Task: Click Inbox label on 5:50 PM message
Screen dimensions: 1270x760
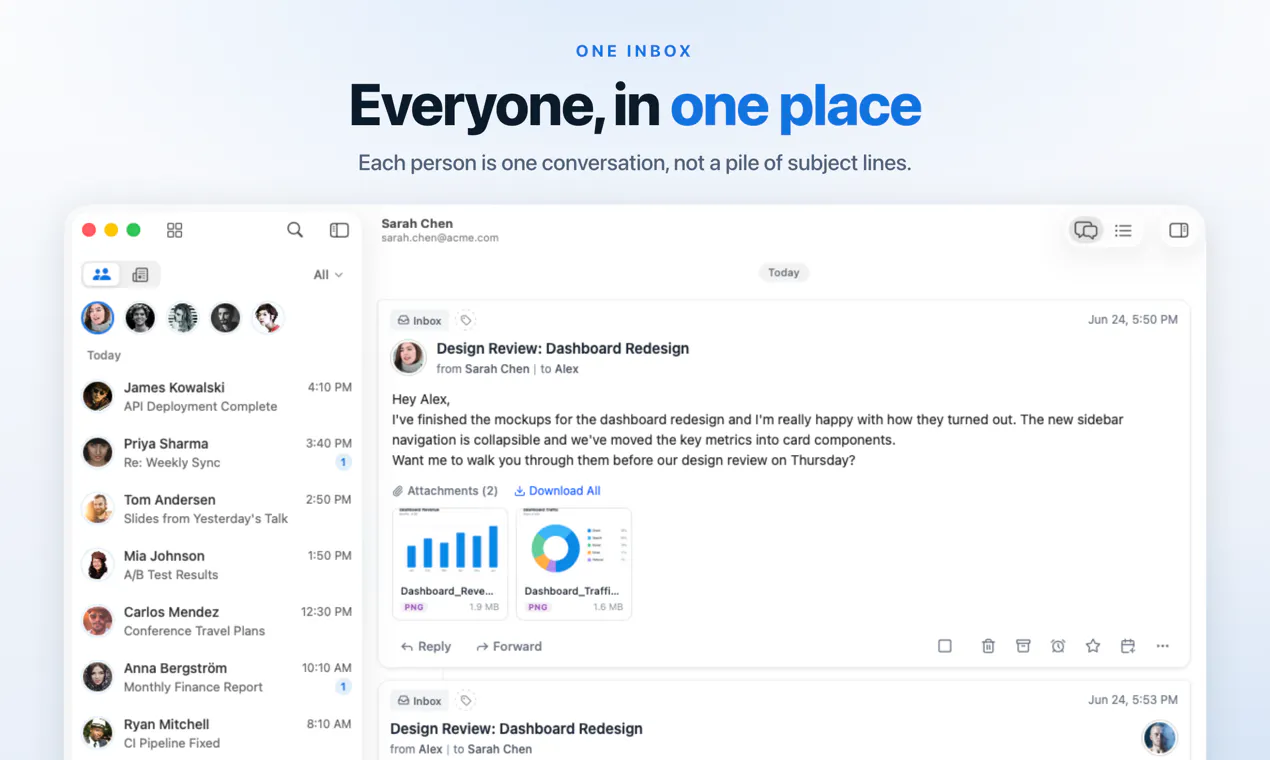Action: coord(419,321)
